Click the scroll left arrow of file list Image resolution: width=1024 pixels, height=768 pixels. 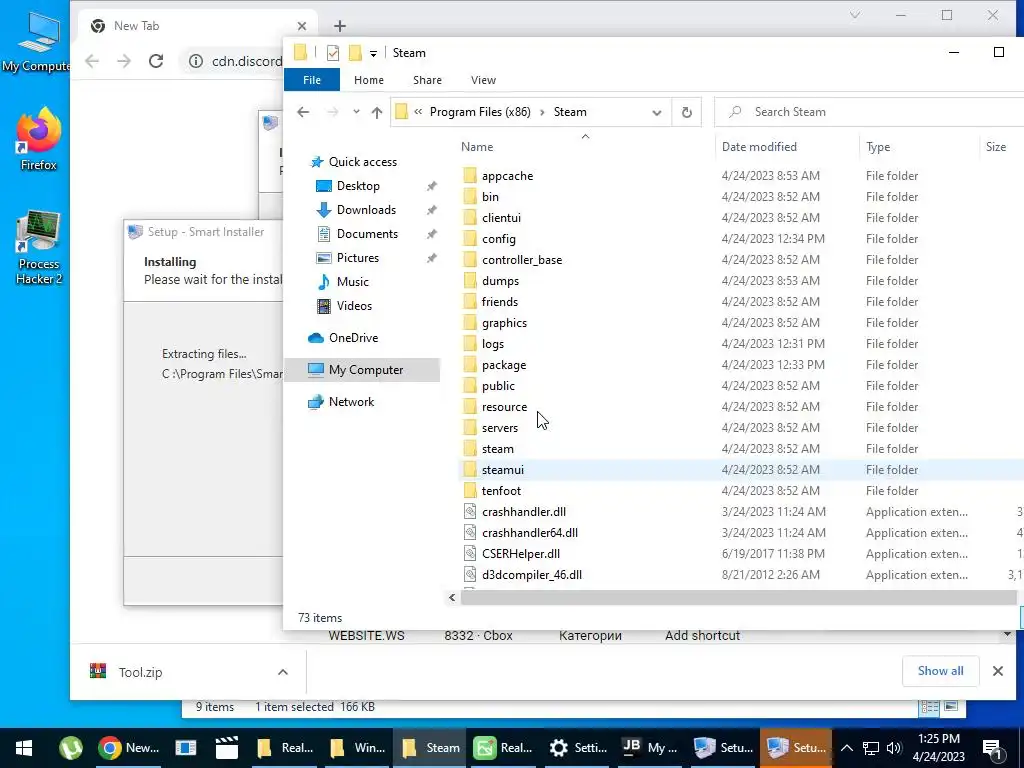(452, 597)
